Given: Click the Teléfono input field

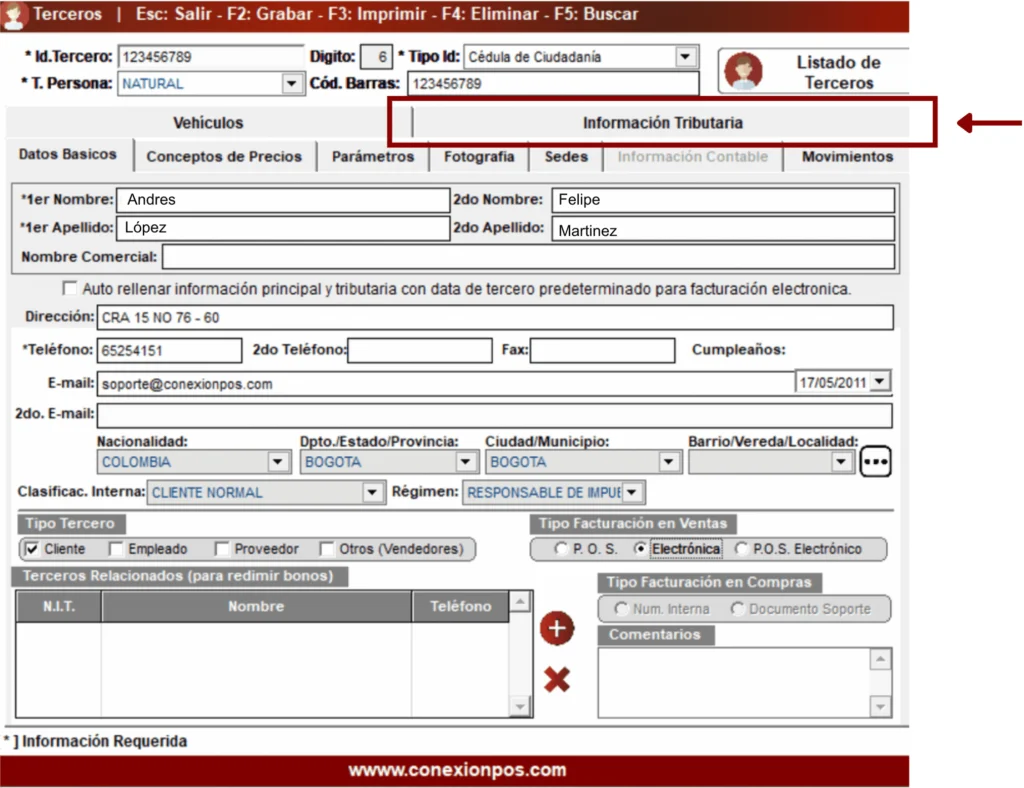Looking at the screenshot, I should [x=169, y=350].
